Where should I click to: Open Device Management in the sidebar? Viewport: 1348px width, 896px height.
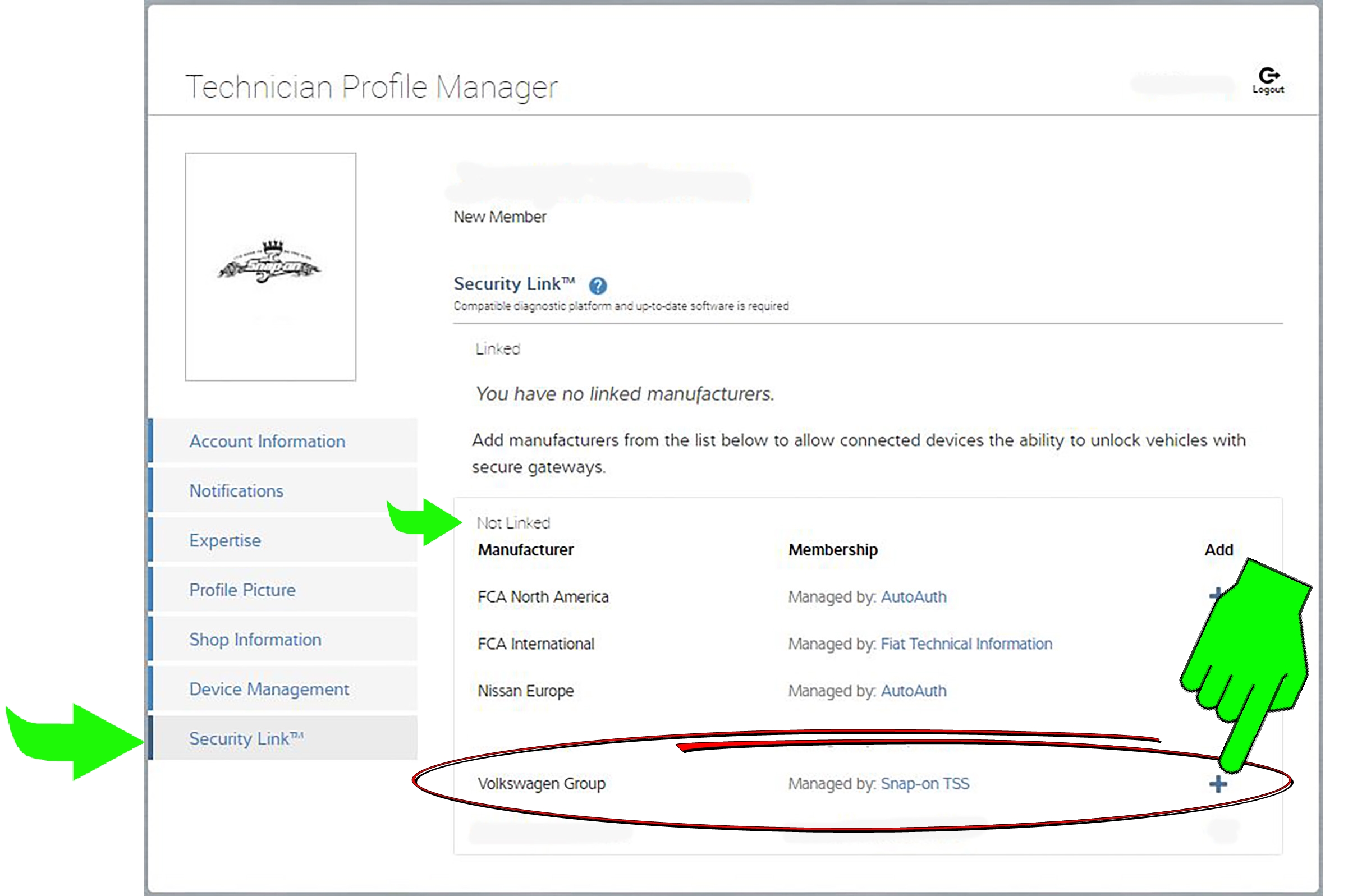pos(269,689)
